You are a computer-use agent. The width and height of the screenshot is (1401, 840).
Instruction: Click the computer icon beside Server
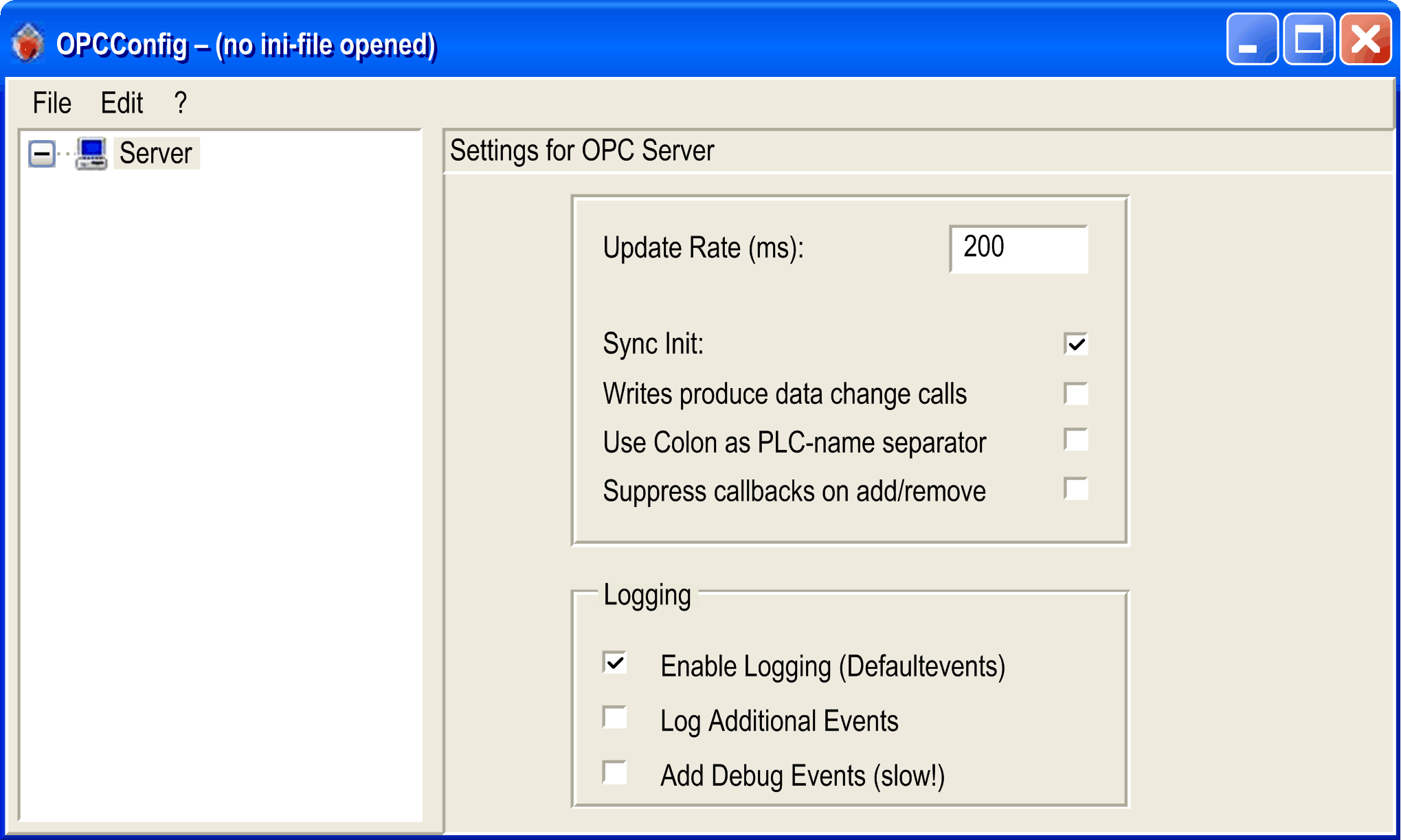click(91, 152)
